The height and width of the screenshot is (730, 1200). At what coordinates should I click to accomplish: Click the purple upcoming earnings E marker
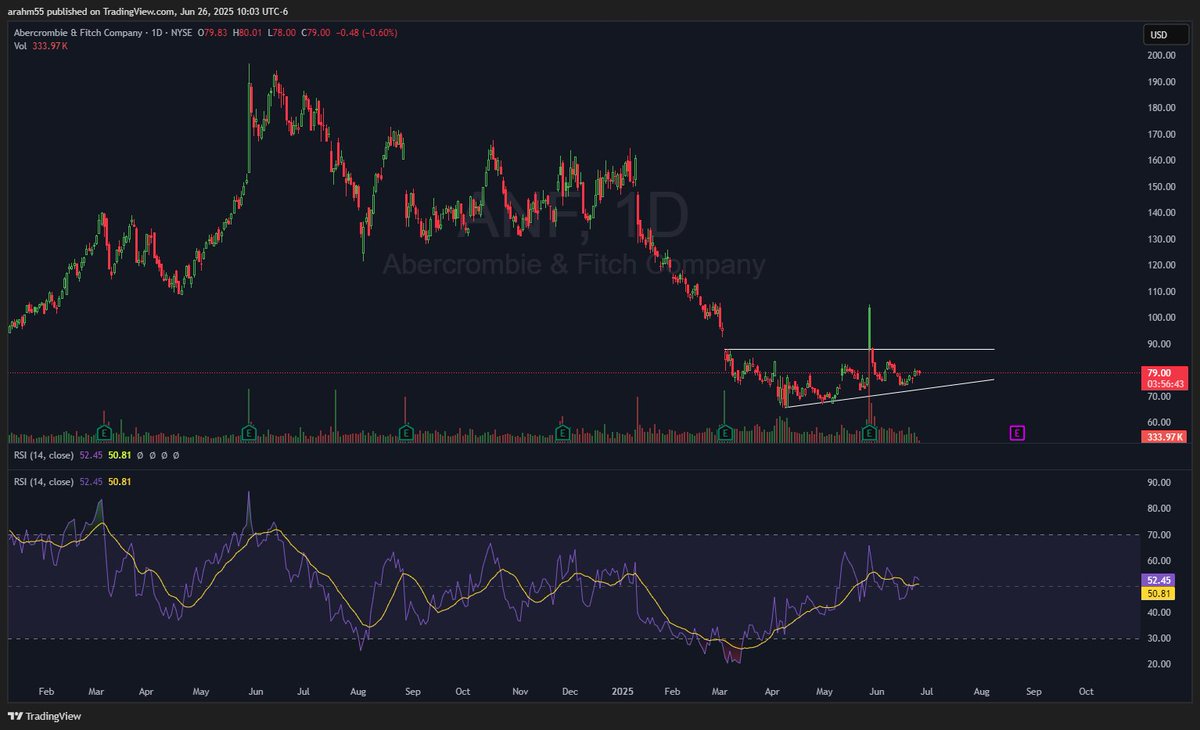1017,432
